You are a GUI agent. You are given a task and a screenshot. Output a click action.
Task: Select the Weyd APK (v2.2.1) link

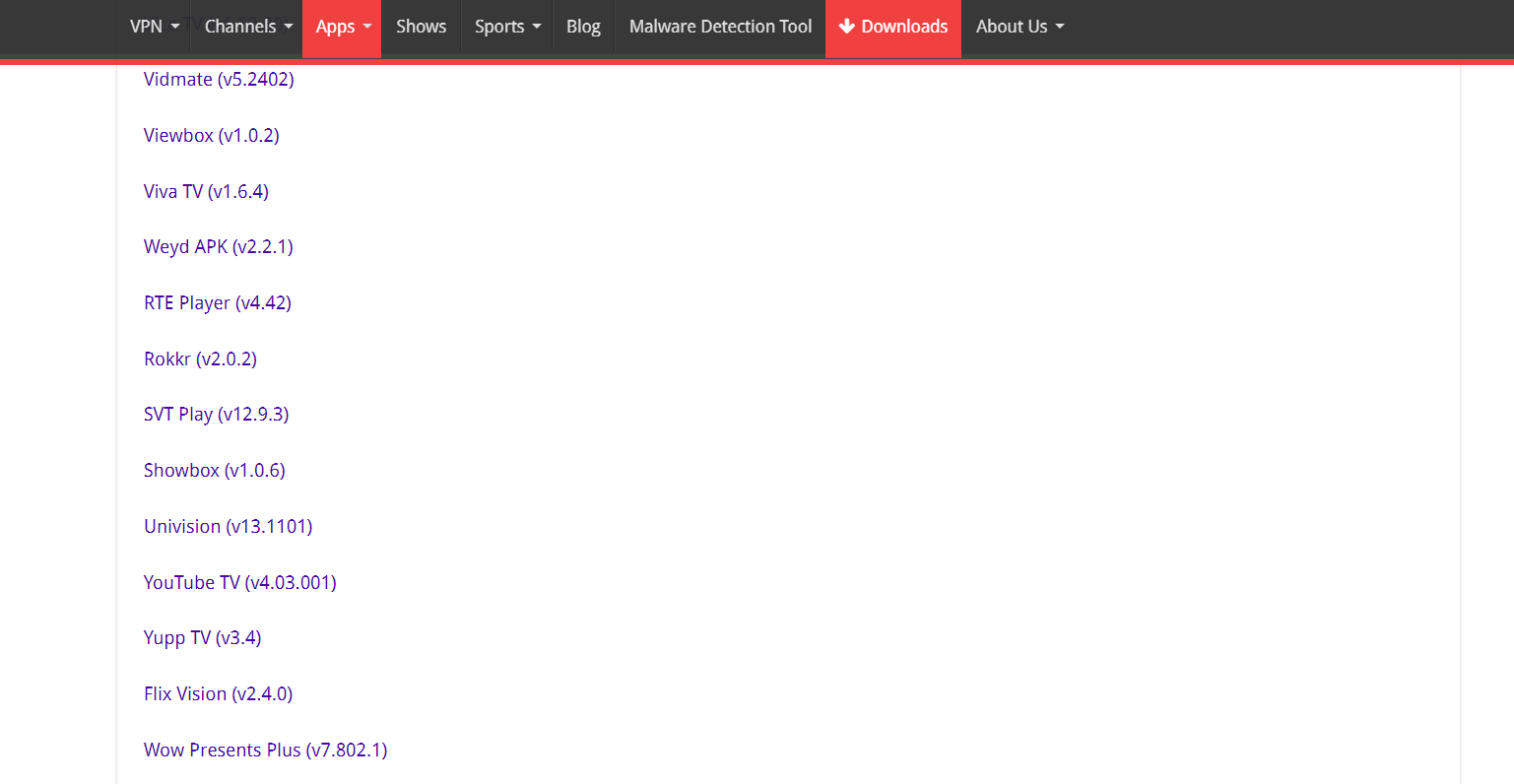pyautogui.click(x=219, y=246)
